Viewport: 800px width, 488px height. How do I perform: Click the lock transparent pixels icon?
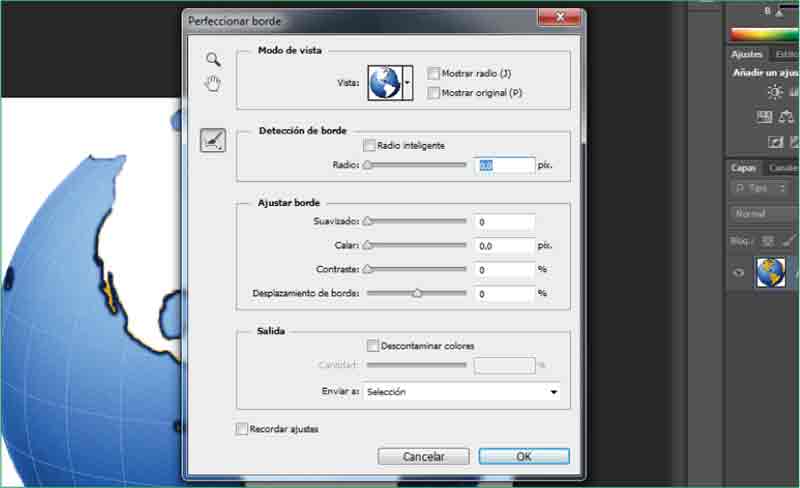click(x=767, y=241)
